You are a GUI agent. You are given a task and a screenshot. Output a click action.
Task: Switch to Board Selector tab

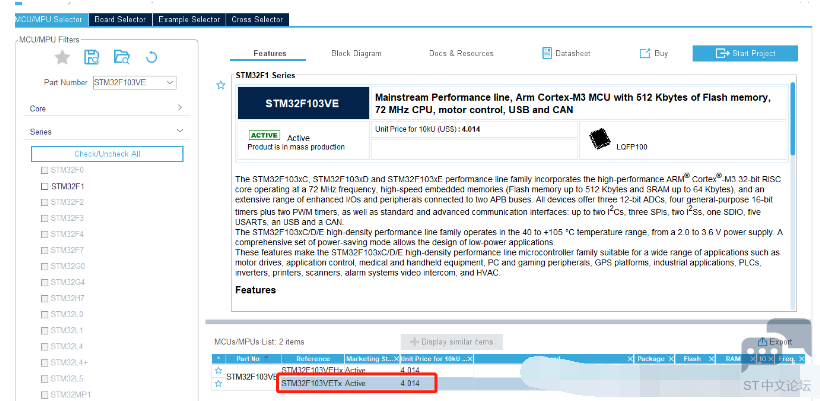120,19
